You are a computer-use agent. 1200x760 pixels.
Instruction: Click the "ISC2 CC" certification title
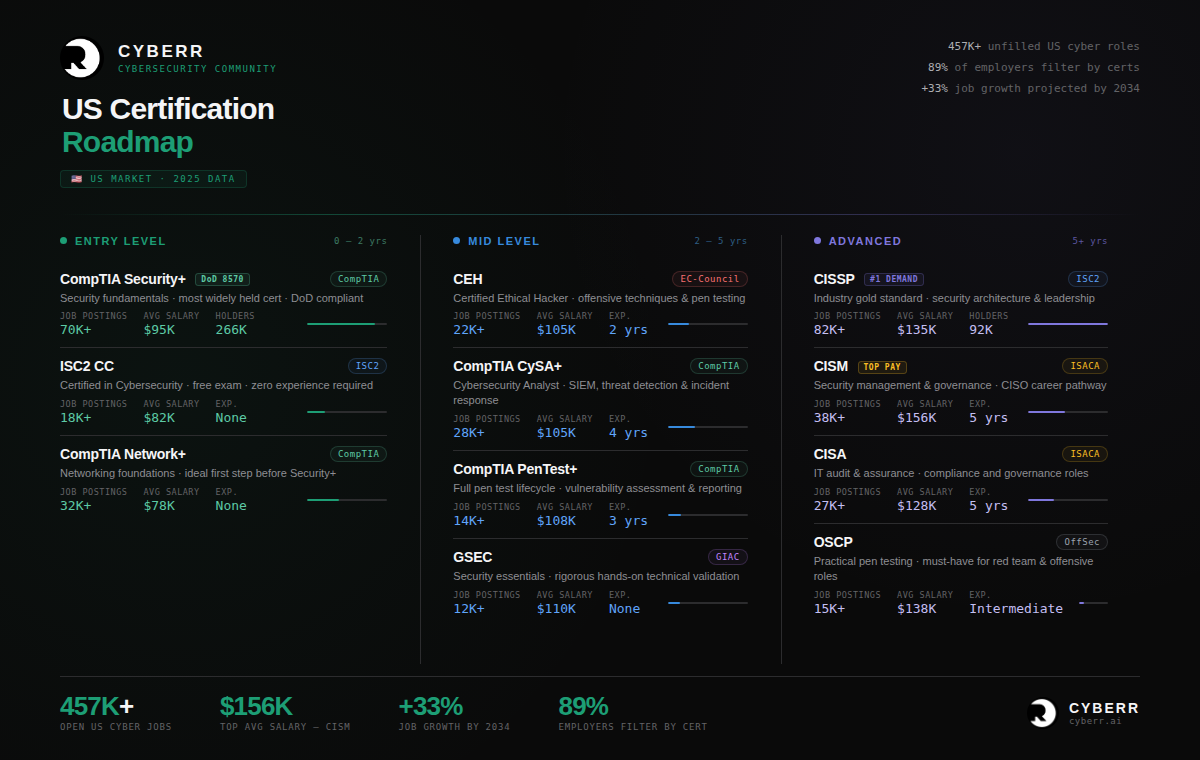tap(87, 366)
